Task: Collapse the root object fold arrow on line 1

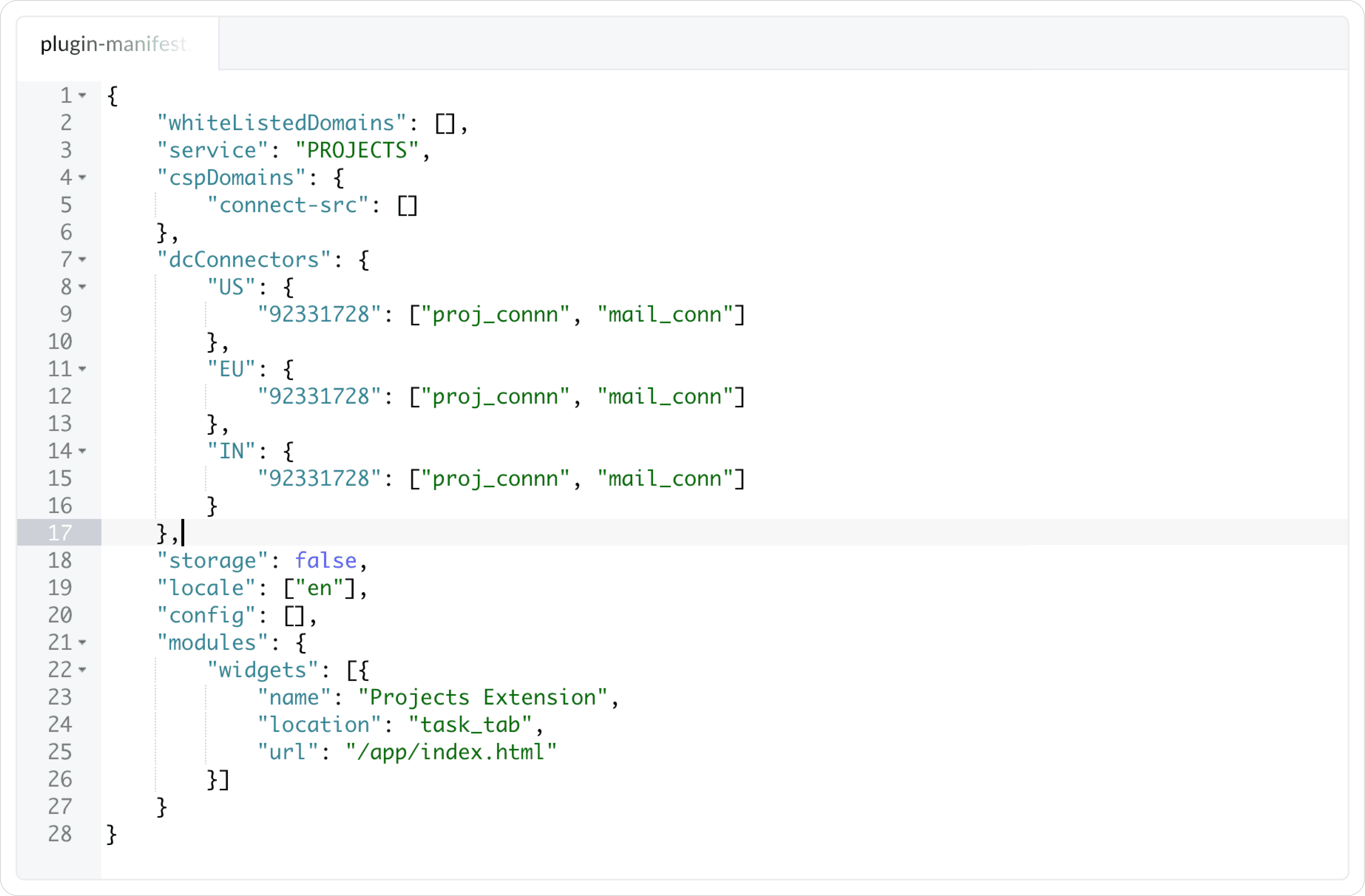Action: 82,95
